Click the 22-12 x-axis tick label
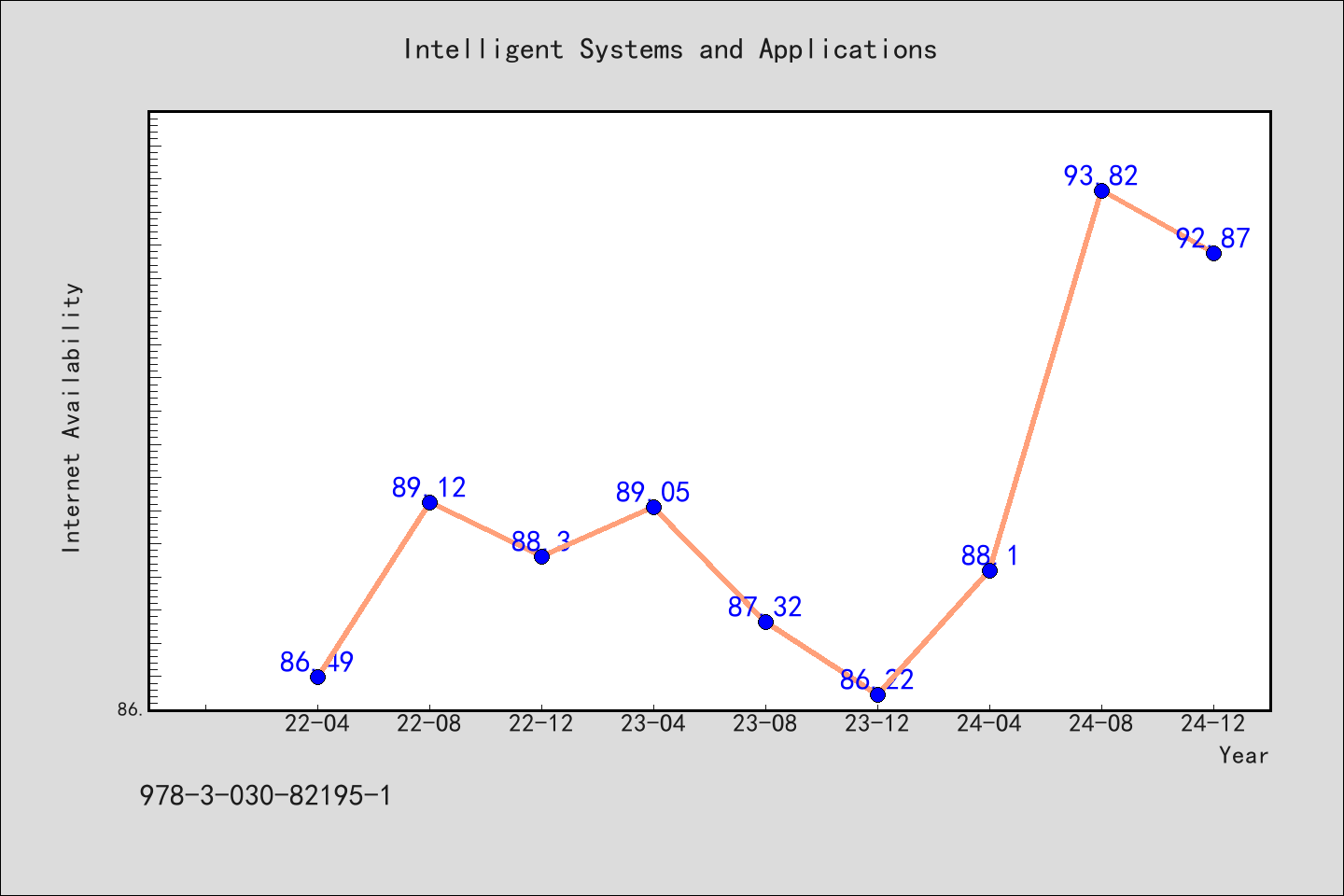The width and height of the screenshot is (1344, 896). pos(541,724)
